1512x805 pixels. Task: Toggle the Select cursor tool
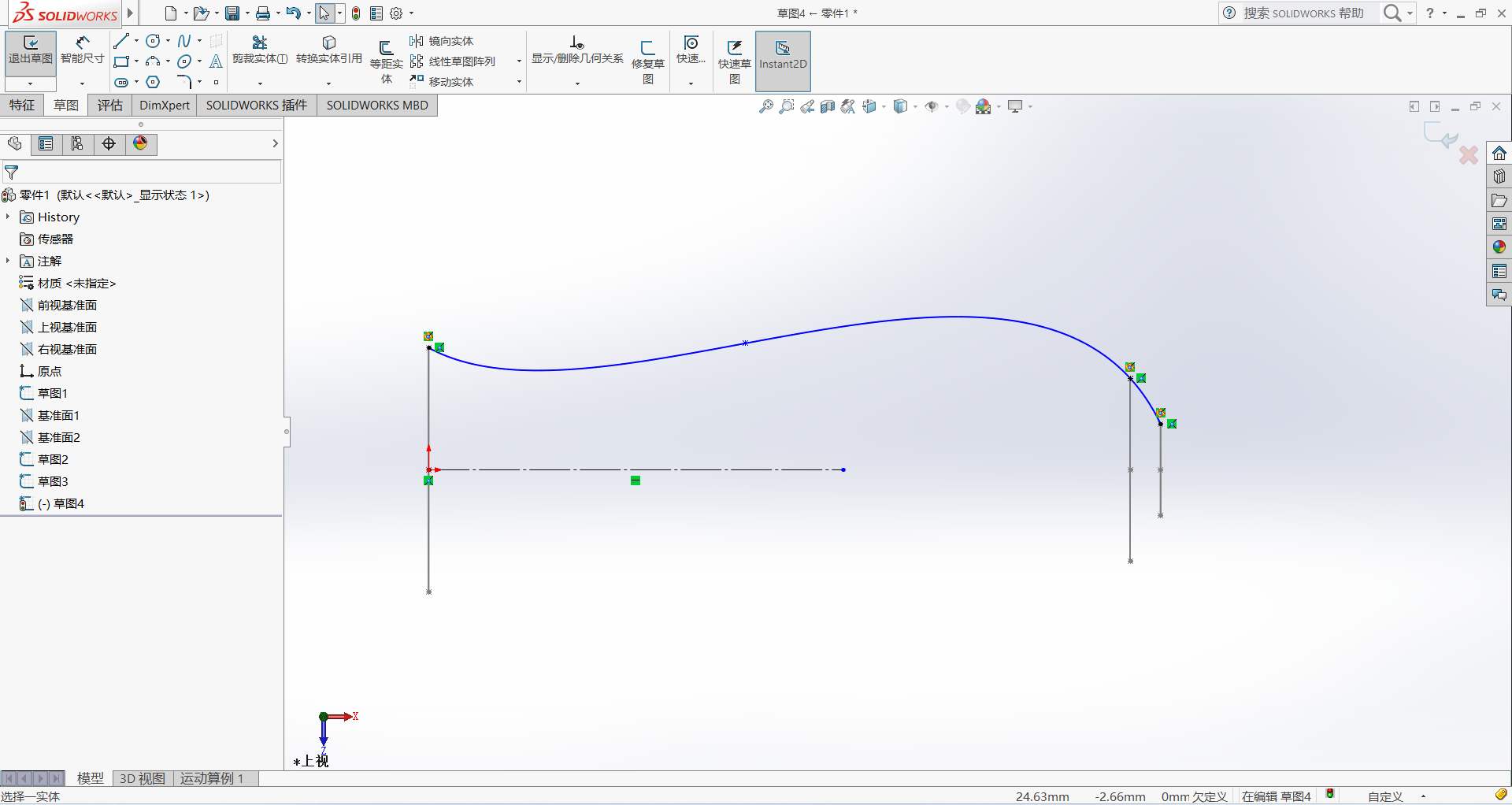324,13
